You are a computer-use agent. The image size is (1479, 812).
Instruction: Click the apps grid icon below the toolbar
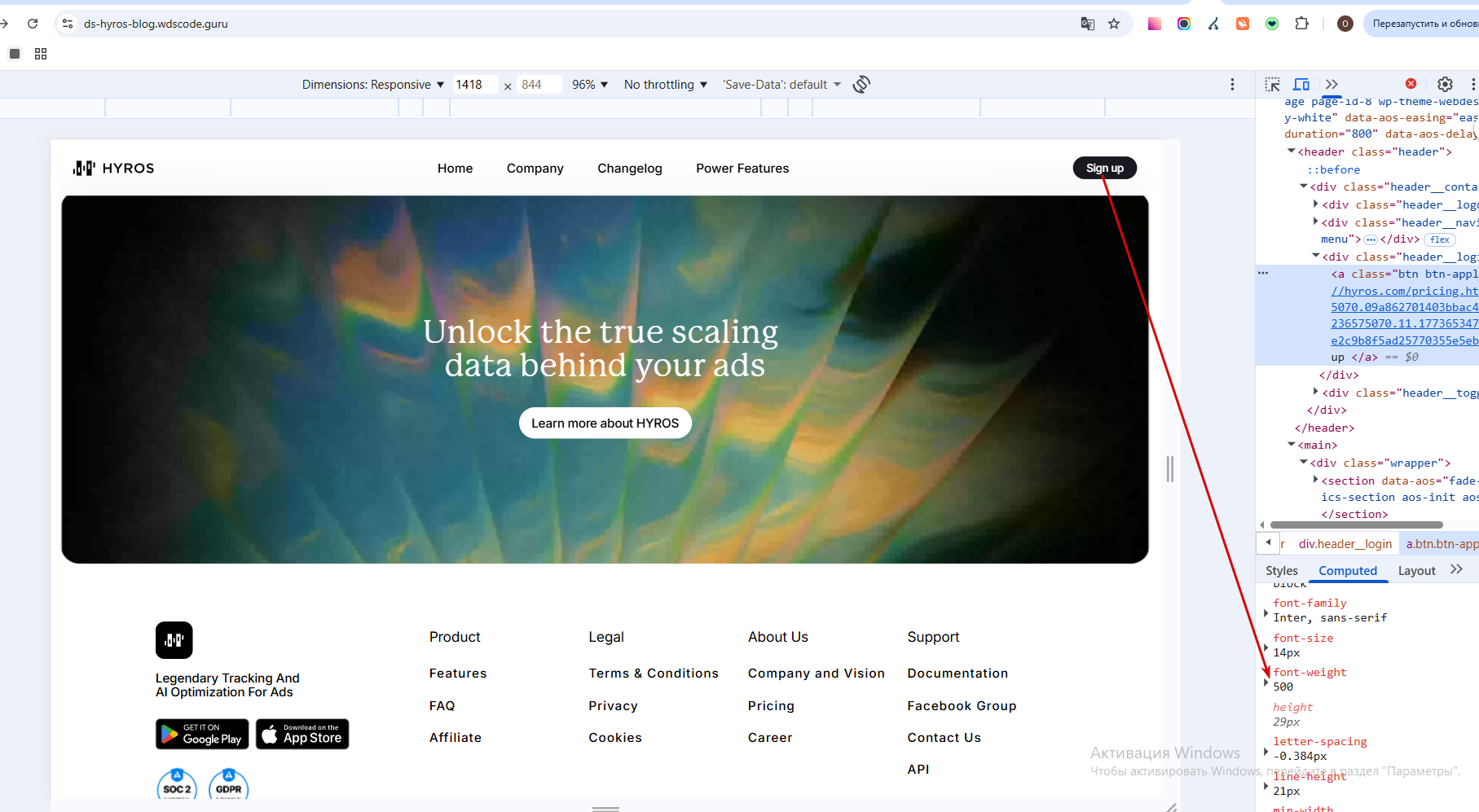(x=41, y=54)
